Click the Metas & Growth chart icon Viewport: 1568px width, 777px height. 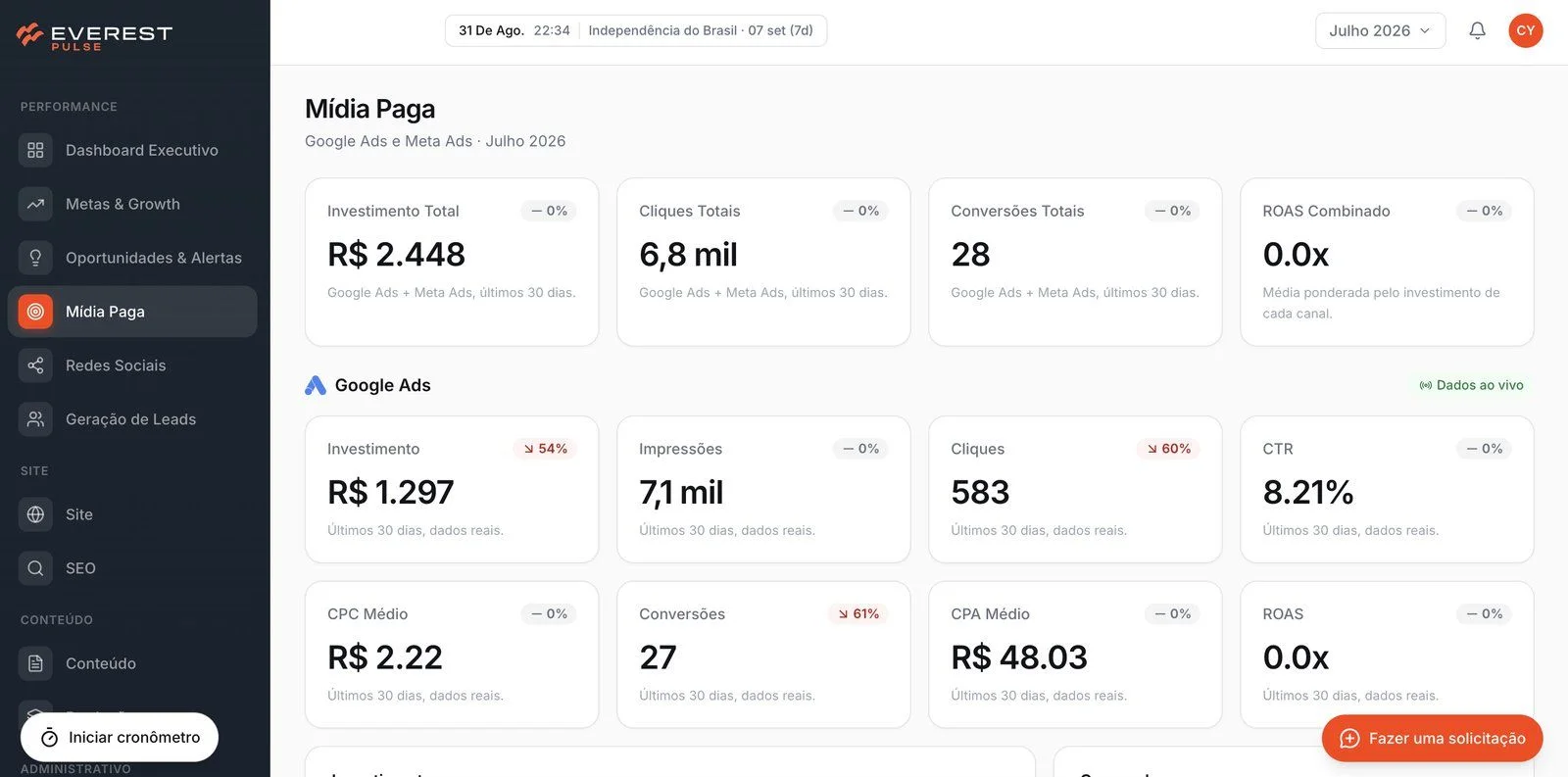click(x=35, y=204)
